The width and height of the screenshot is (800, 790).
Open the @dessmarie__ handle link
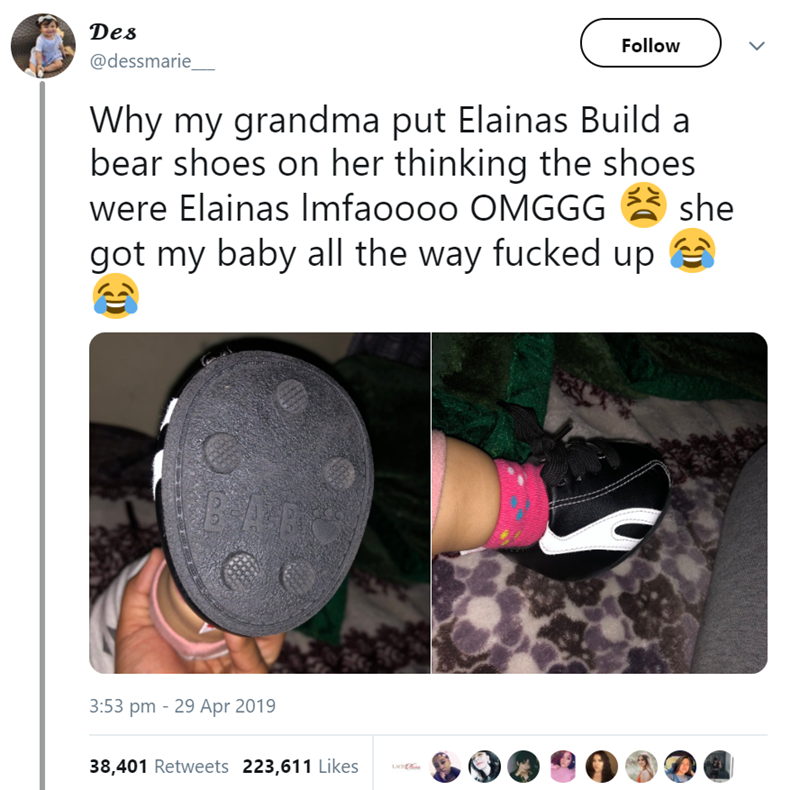(x=152, y=61)
